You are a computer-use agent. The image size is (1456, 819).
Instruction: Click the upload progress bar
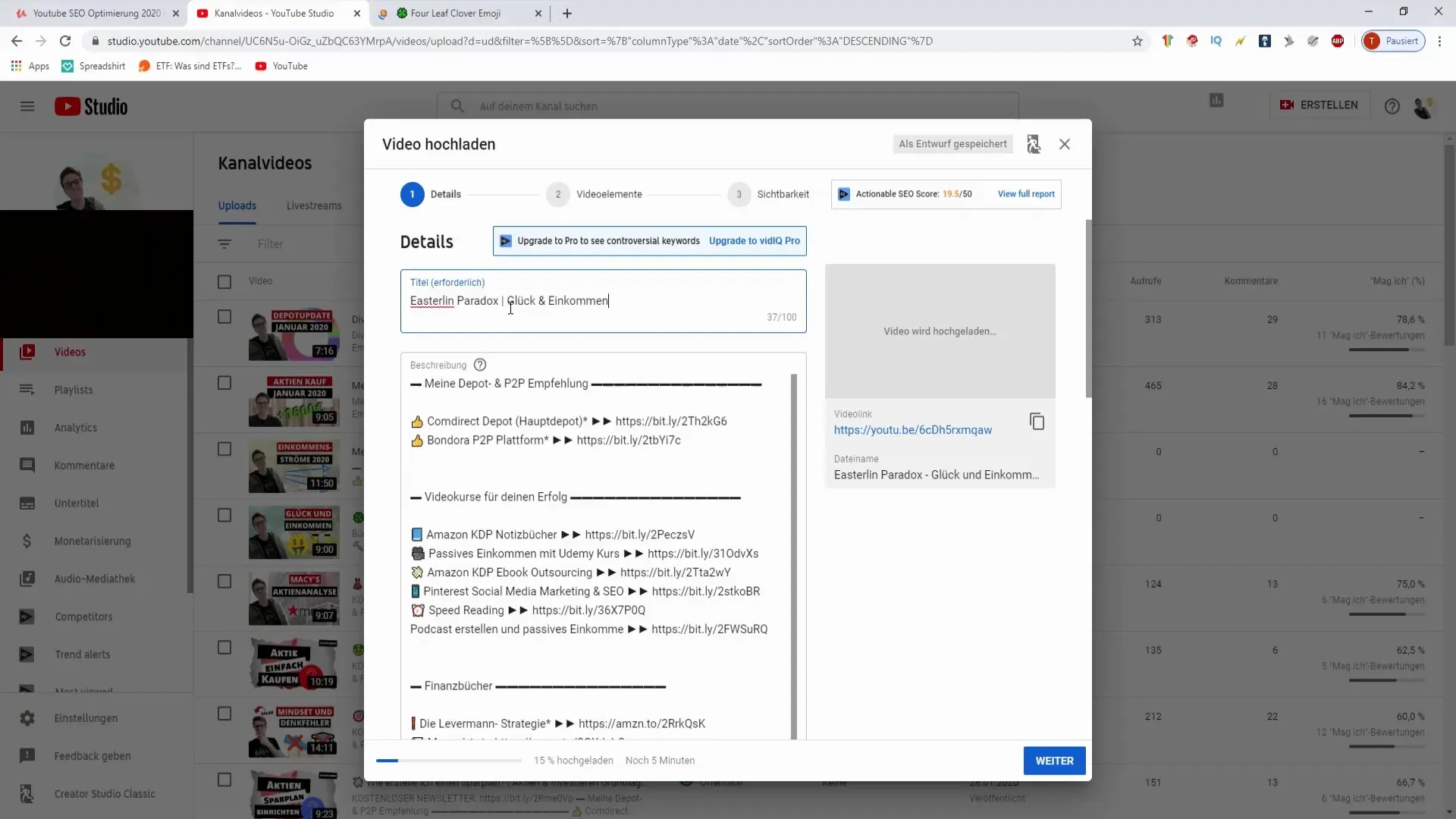[449, 761]
